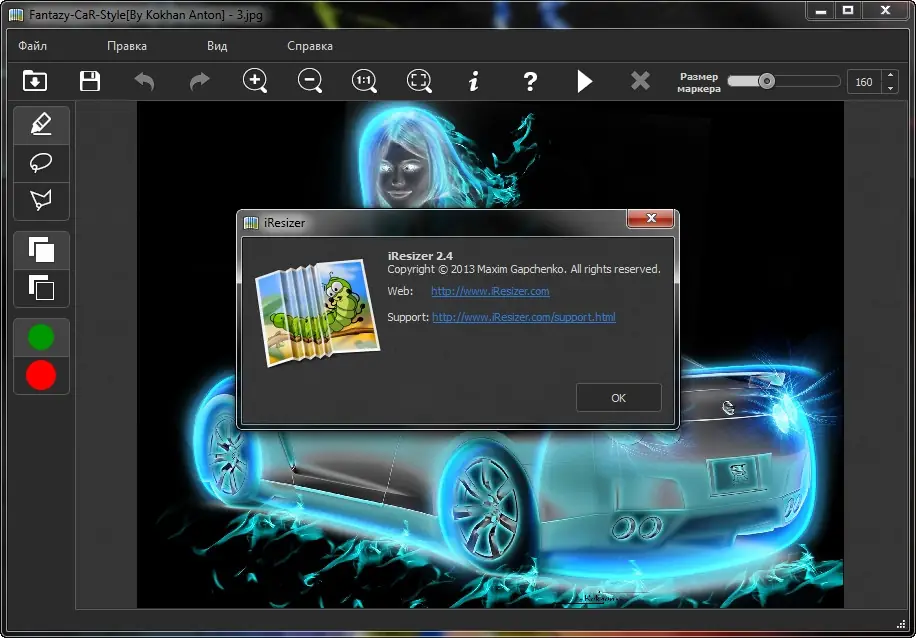
Task: Select the polygonal lasso tool
Action: [41, 200]
